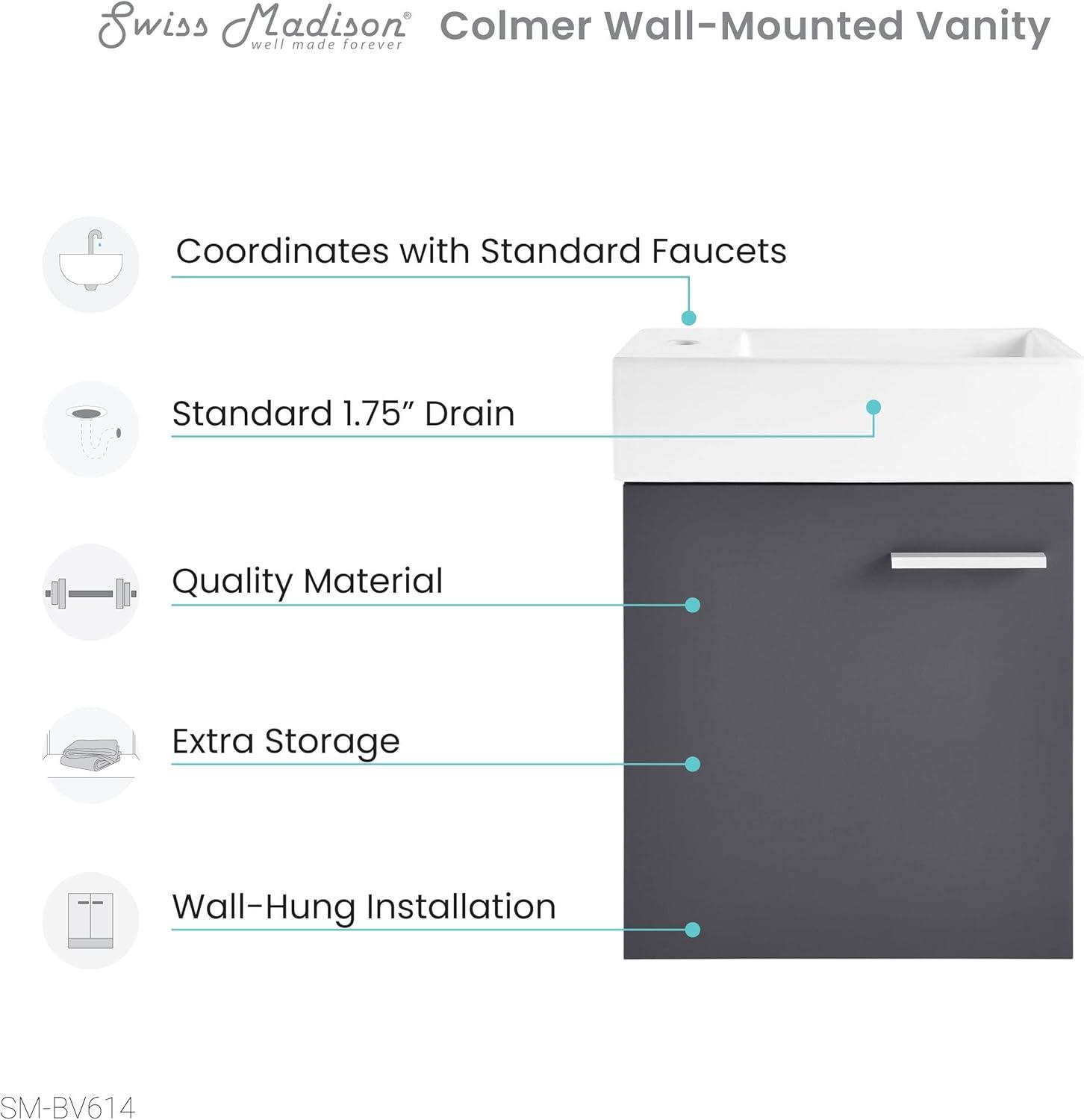Click the teal Quality Material marker dot

692,605
